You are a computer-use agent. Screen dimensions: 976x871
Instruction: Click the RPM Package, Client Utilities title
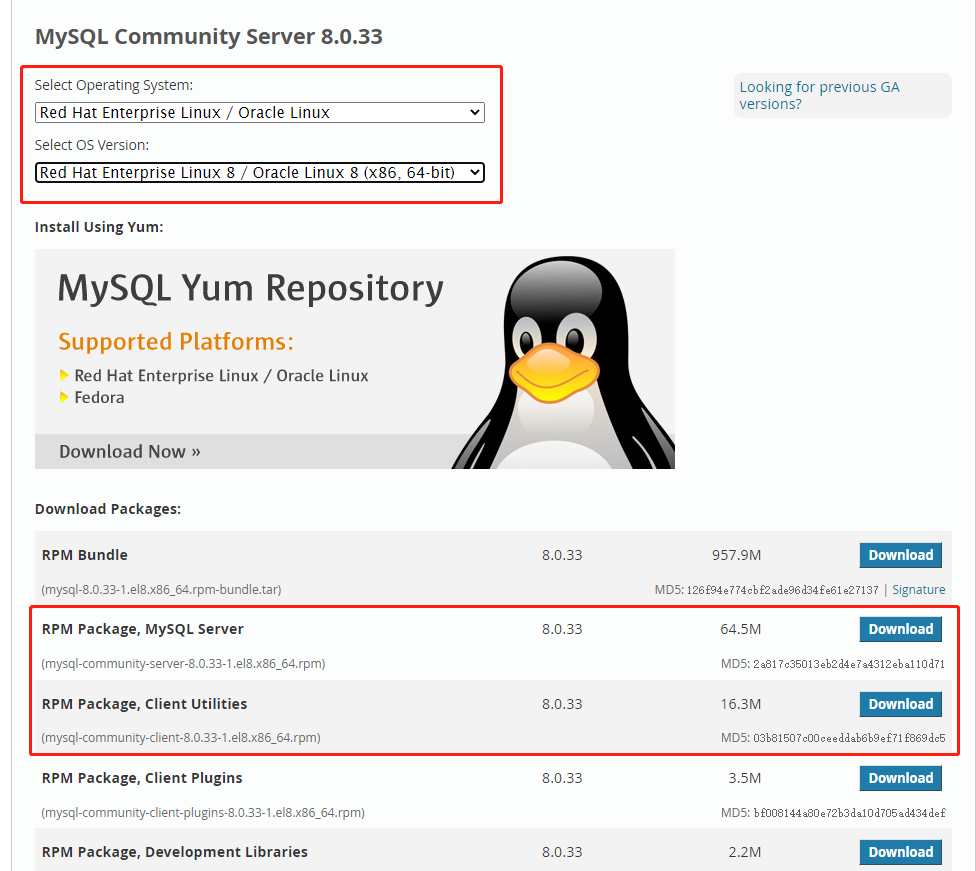pyautogui.click(x=144, y=704)
